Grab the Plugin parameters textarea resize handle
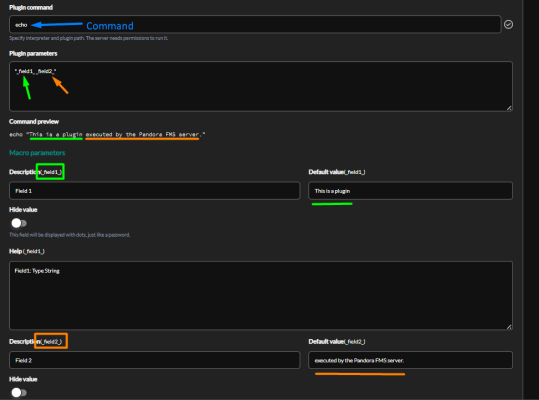Image resolution: width=539 pixels, height=400 pixels. coord(509,108)
